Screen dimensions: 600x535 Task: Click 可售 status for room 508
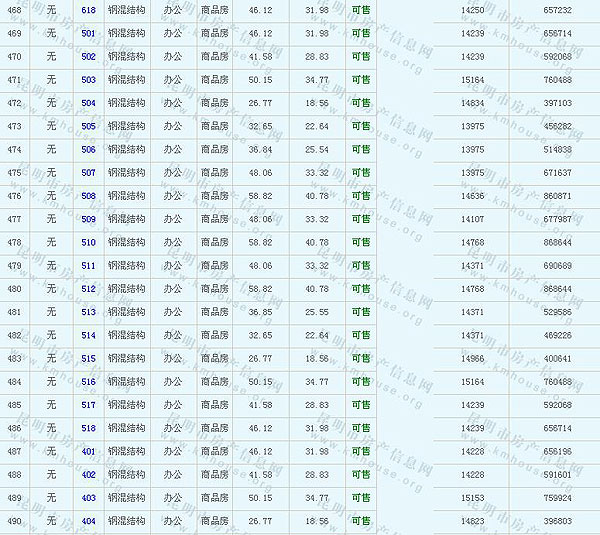tap(360, 196)
